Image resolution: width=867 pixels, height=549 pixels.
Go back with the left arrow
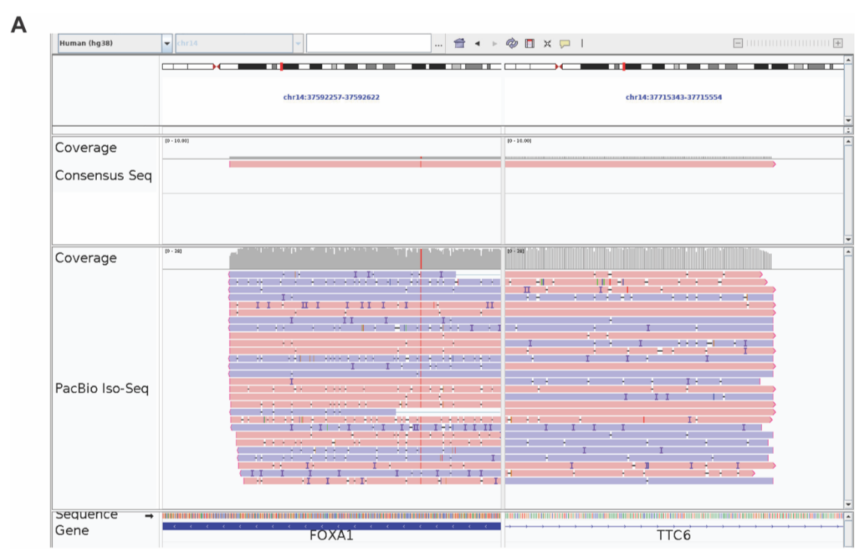[477, 43]
